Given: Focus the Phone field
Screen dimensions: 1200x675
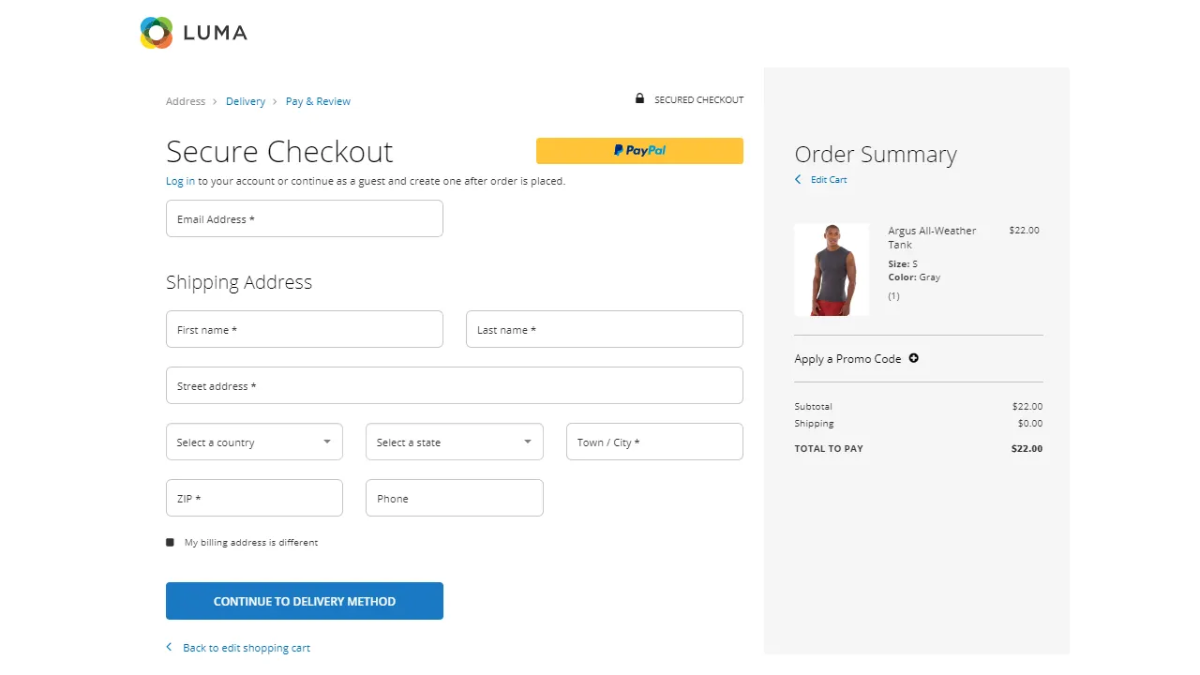Looking at the screenshot, I should click(x=454, y=498).
